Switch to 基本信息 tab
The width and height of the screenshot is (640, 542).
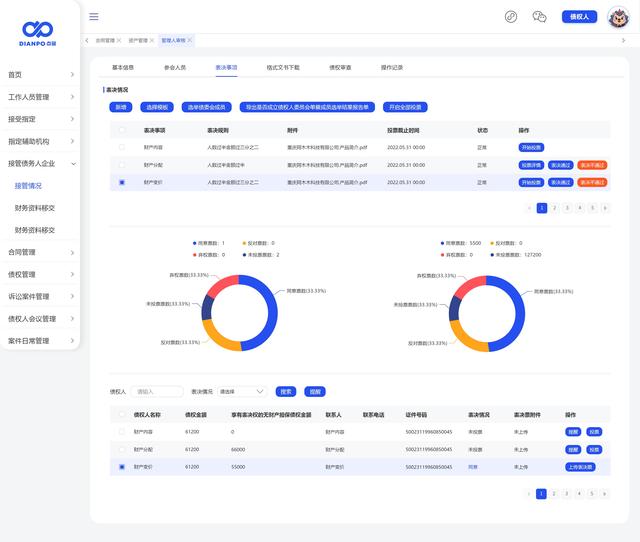pos(123,67)
